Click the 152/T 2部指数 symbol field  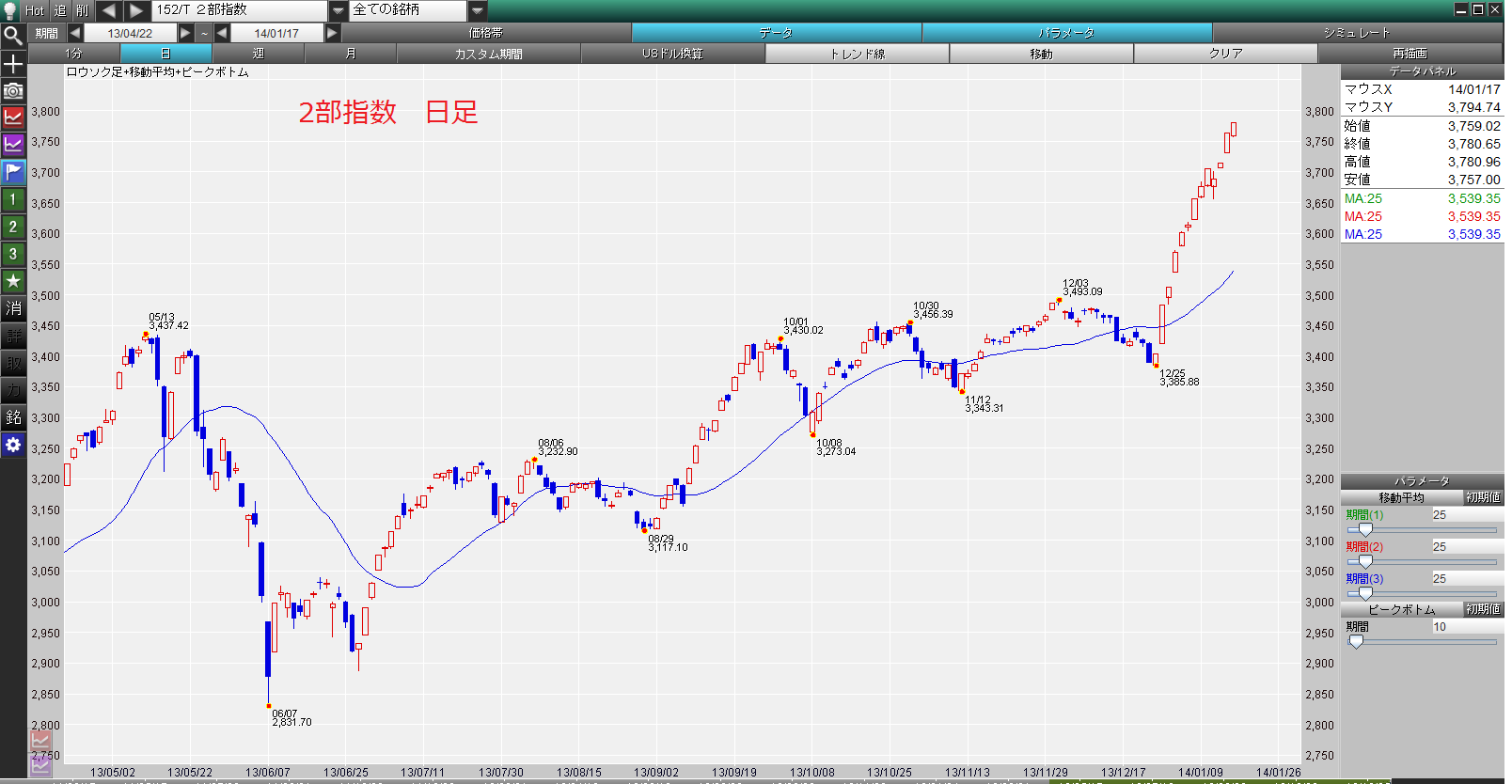pyautogui.click(x=240, y=10)
